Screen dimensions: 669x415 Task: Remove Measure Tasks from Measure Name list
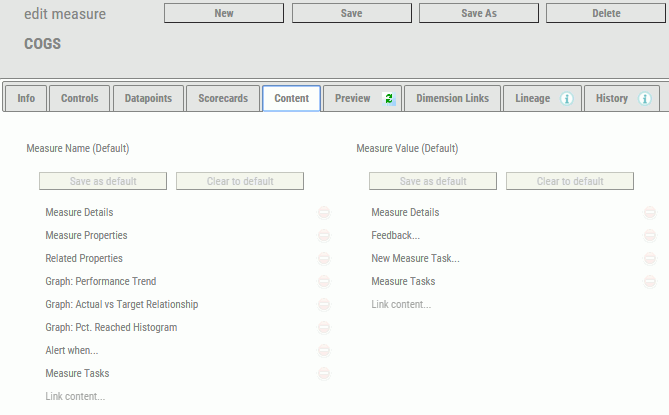tap(324, 374)
